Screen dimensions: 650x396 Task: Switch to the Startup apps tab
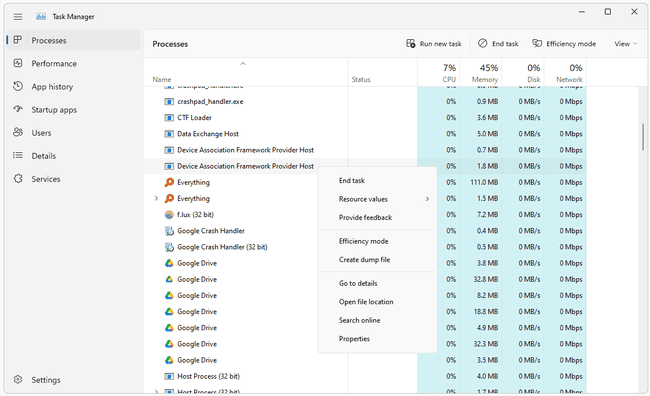click(x=73, y=110)
